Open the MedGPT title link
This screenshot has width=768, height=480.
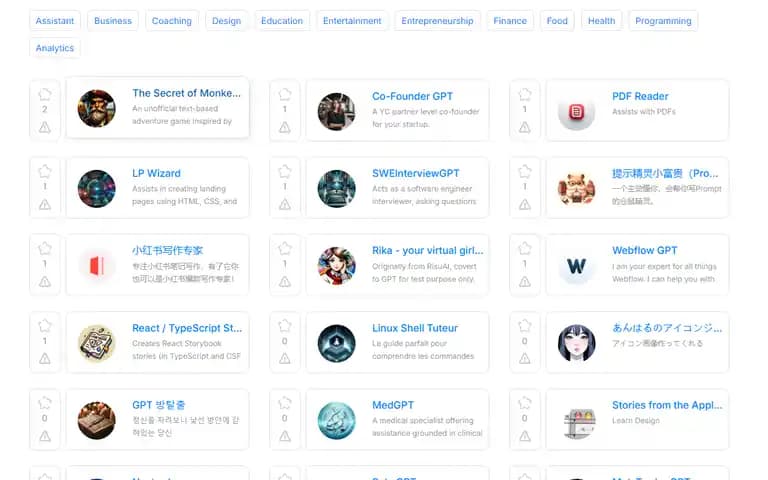[x=393, y=405]
